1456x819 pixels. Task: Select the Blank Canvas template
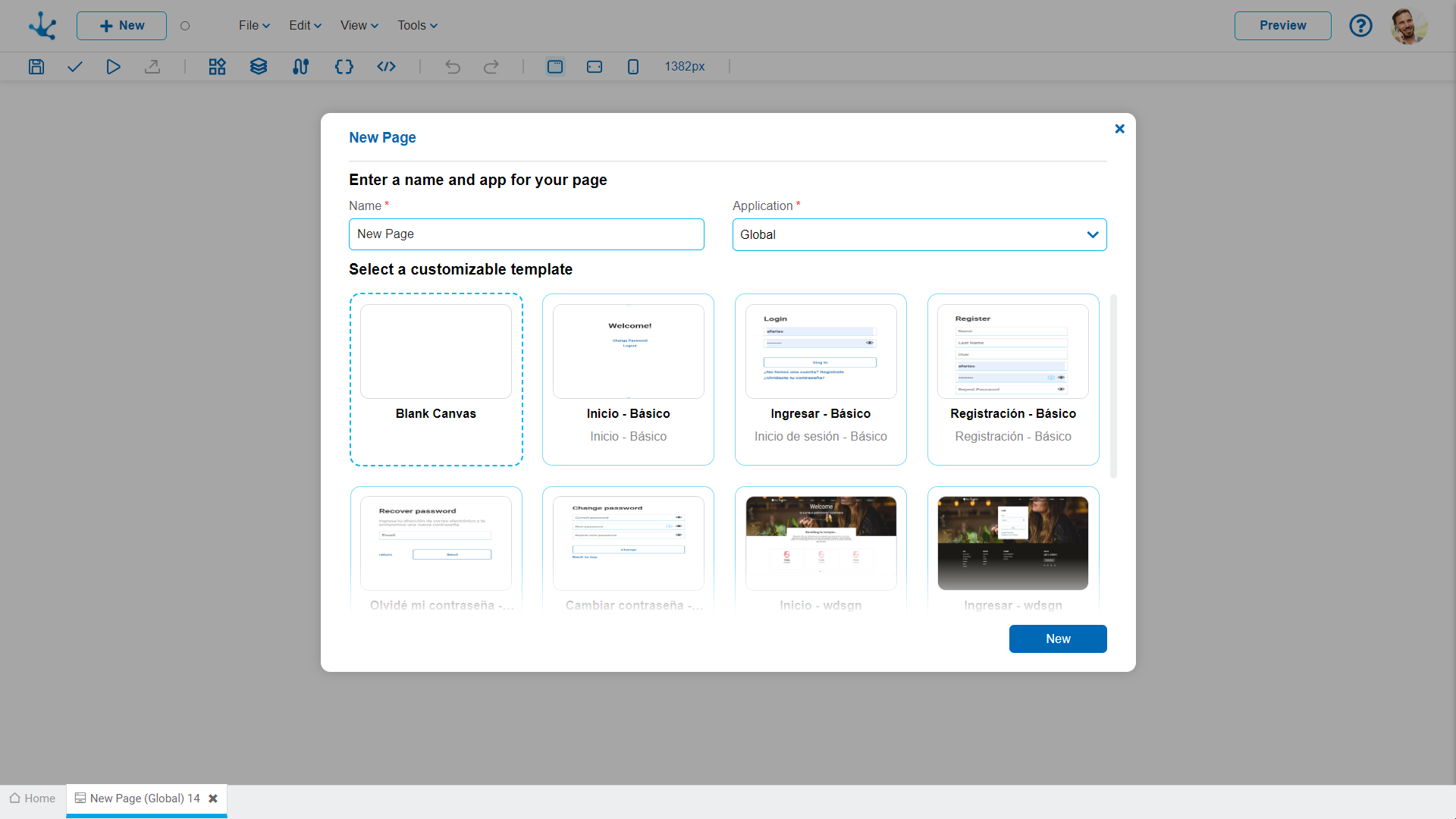436,380
